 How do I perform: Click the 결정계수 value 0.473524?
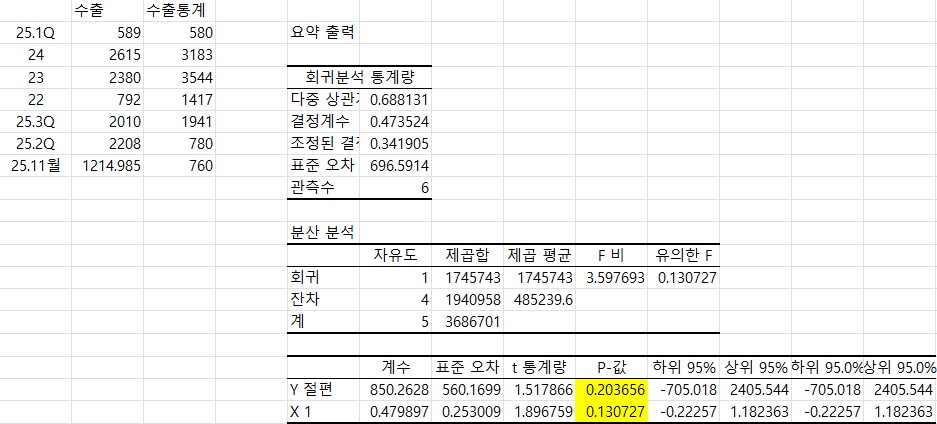coord(399,121)
